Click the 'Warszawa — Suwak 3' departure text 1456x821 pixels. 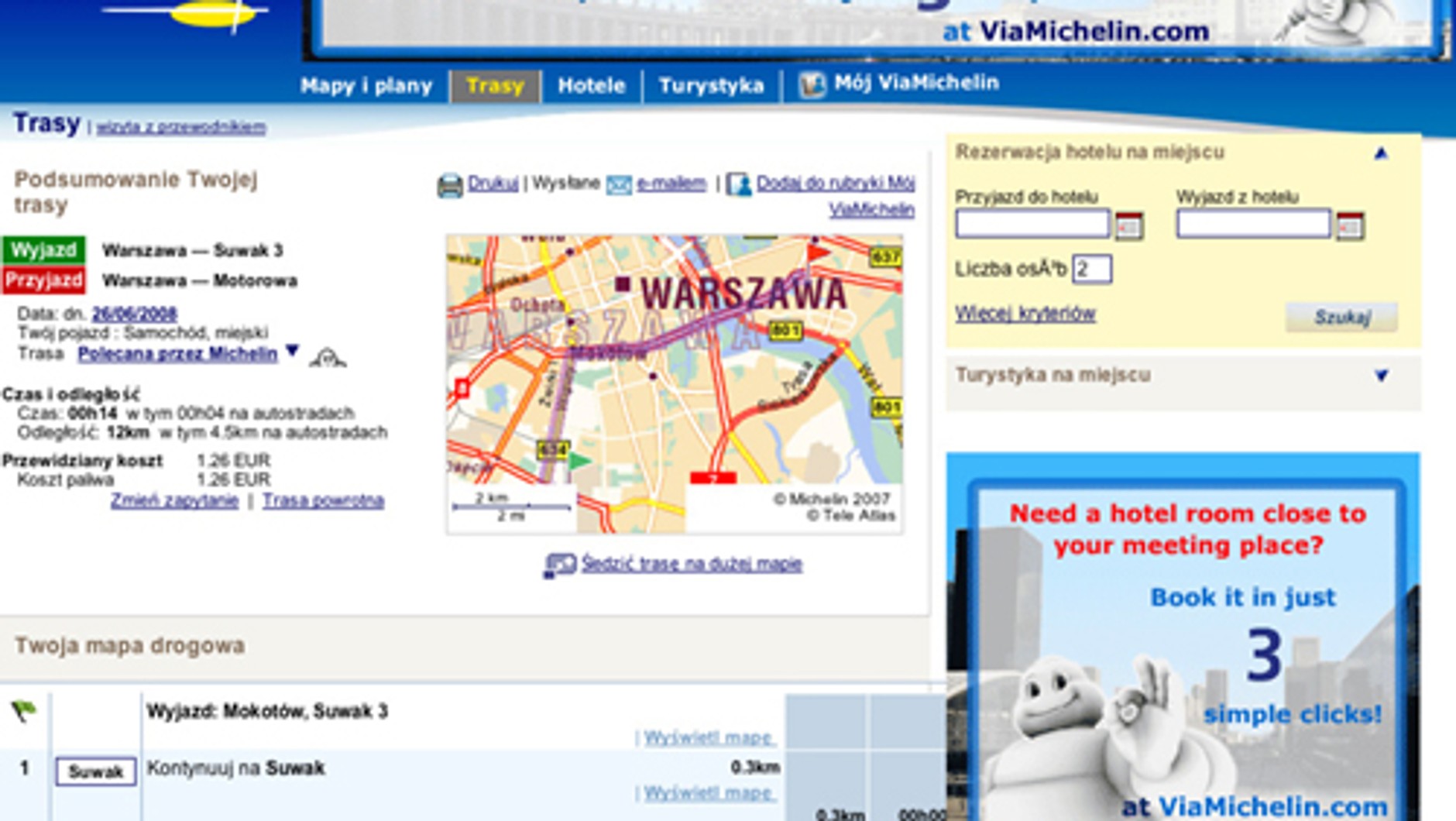pyautogui.click(x=192, y=250)
